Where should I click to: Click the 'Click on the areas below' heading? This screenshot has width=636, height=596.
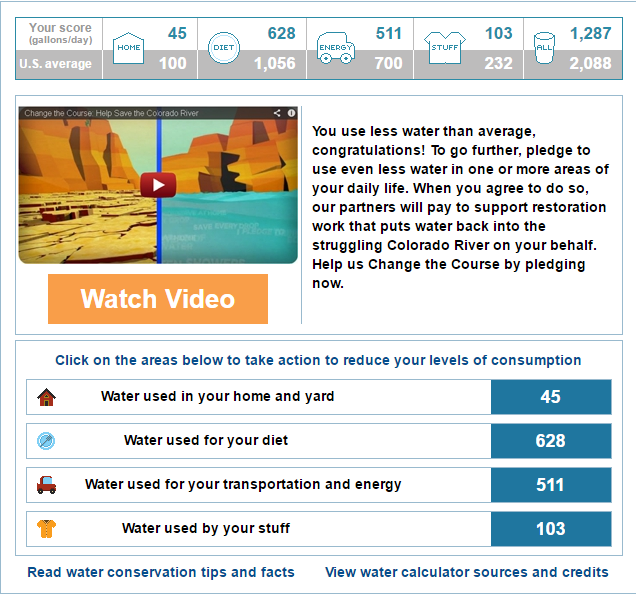[x=318, y=360]
